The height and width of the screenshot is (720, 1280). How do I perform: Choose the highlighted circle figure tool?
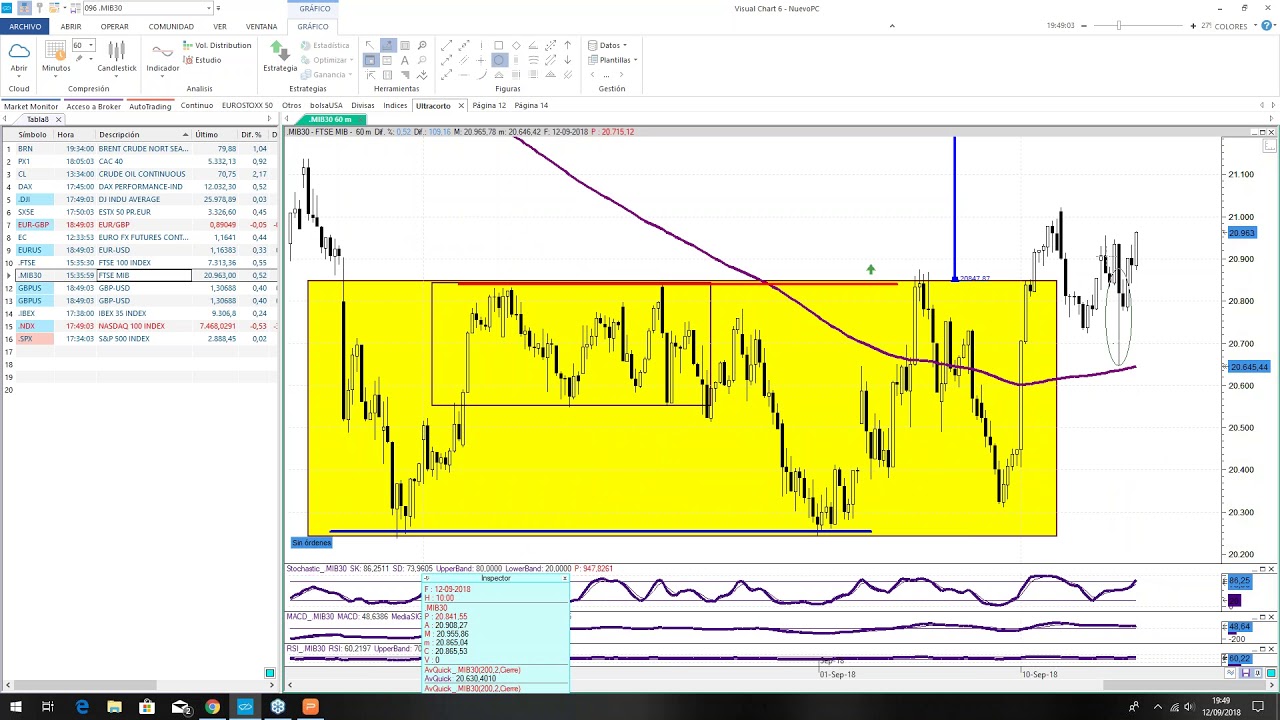click(x=499, y=60)
